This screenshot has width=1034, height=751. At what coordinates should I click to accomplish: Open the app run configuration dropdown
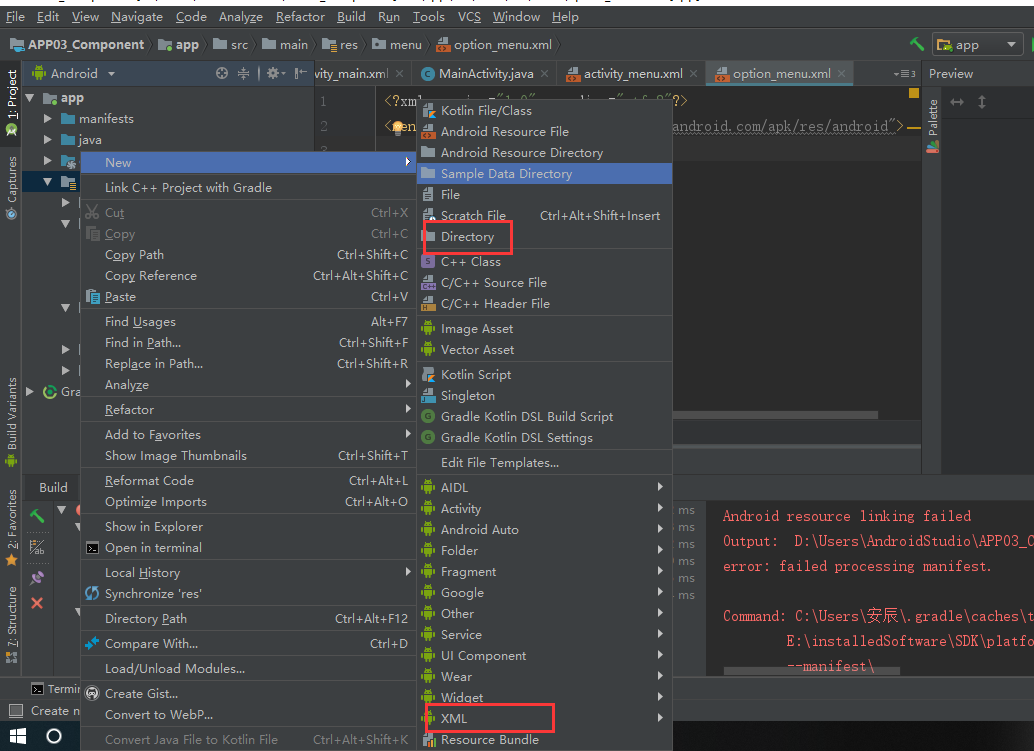tap(975, 44)
